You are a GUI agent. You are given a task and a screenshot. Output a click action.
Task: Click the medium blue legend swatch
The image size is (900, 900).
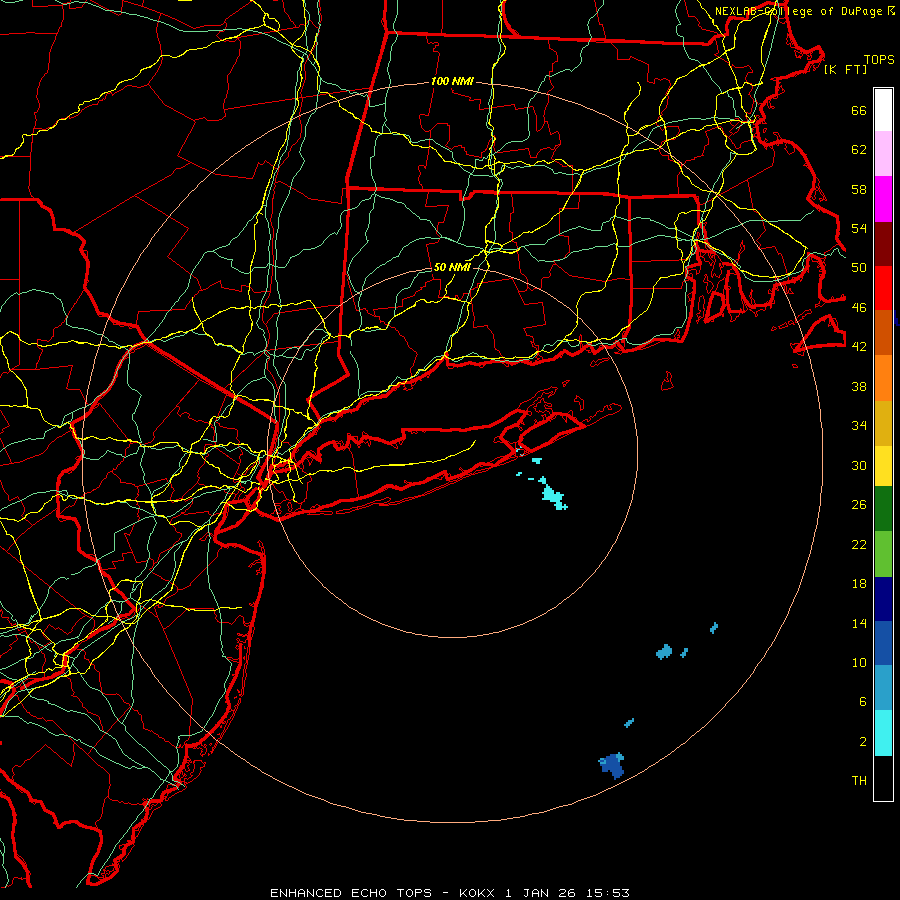tap(883, 643)
